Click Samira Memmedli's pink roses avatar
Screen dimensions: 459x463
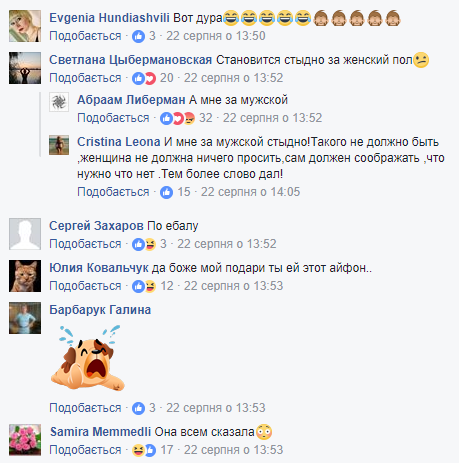pos(25,440)
